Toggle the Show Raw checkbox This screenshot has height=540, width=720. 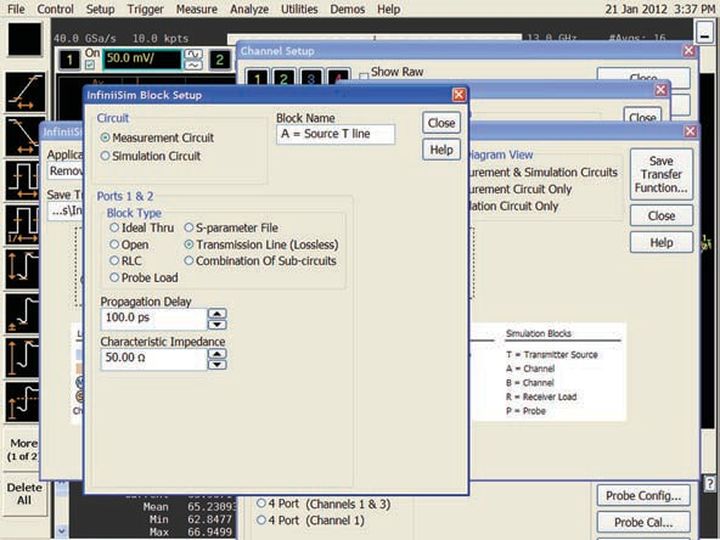tap(363, 76)
